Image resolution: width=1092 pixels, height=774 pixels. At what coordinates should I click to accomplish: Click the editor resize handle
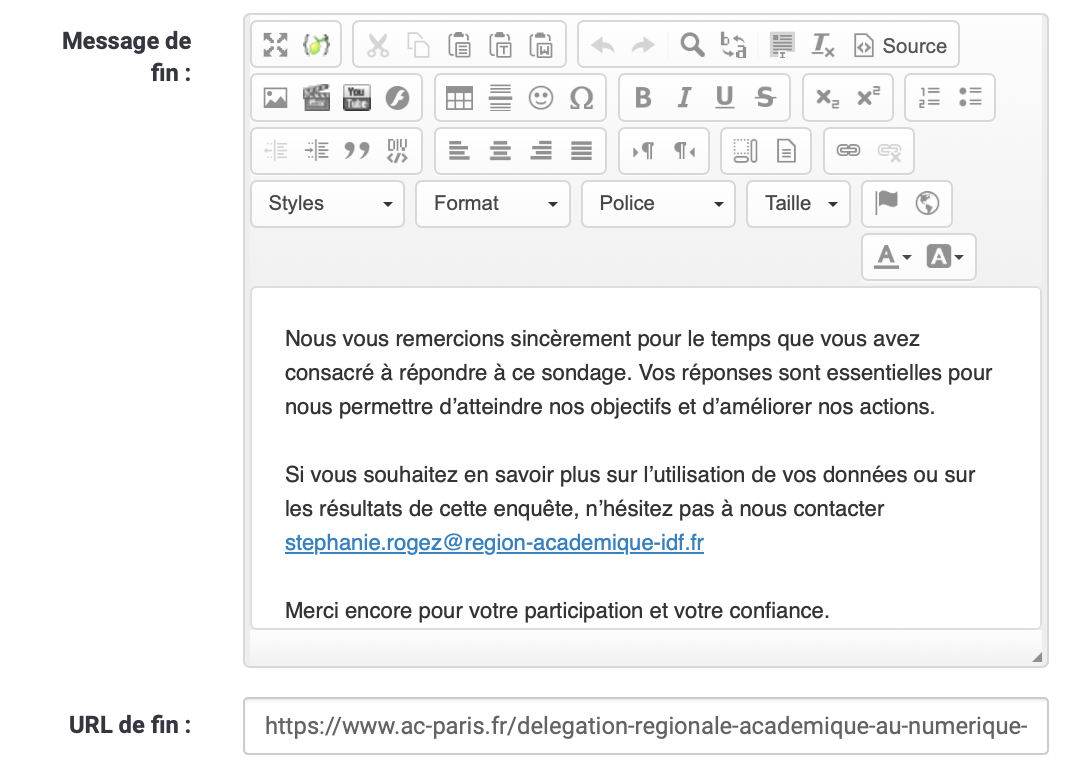pos(1036,657)
